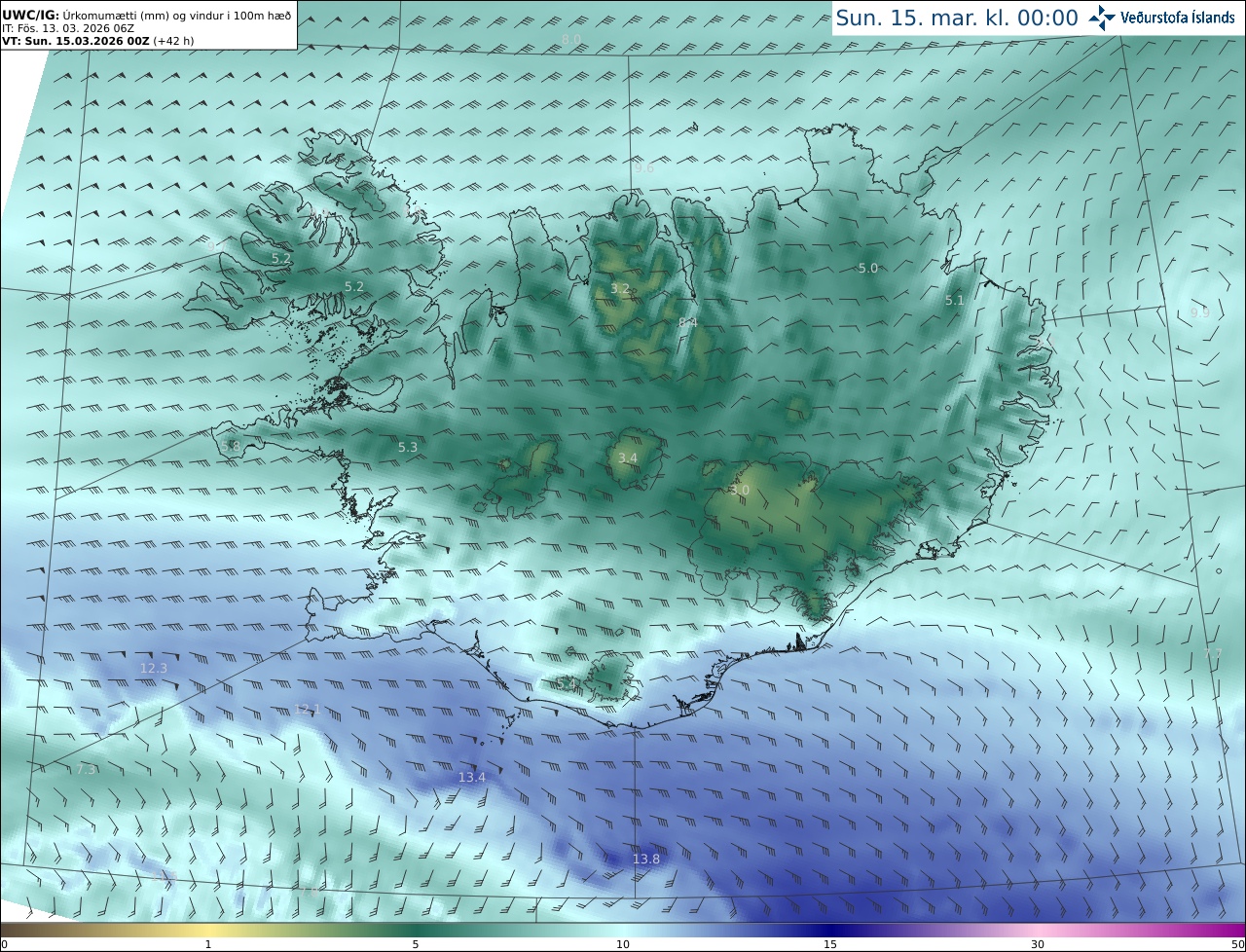Click the 'VT: Sun. 15.03.2026 00Z (+42 h)' line
The height and width of the screenshot is (952, 1246).
(x=97, y=42)
